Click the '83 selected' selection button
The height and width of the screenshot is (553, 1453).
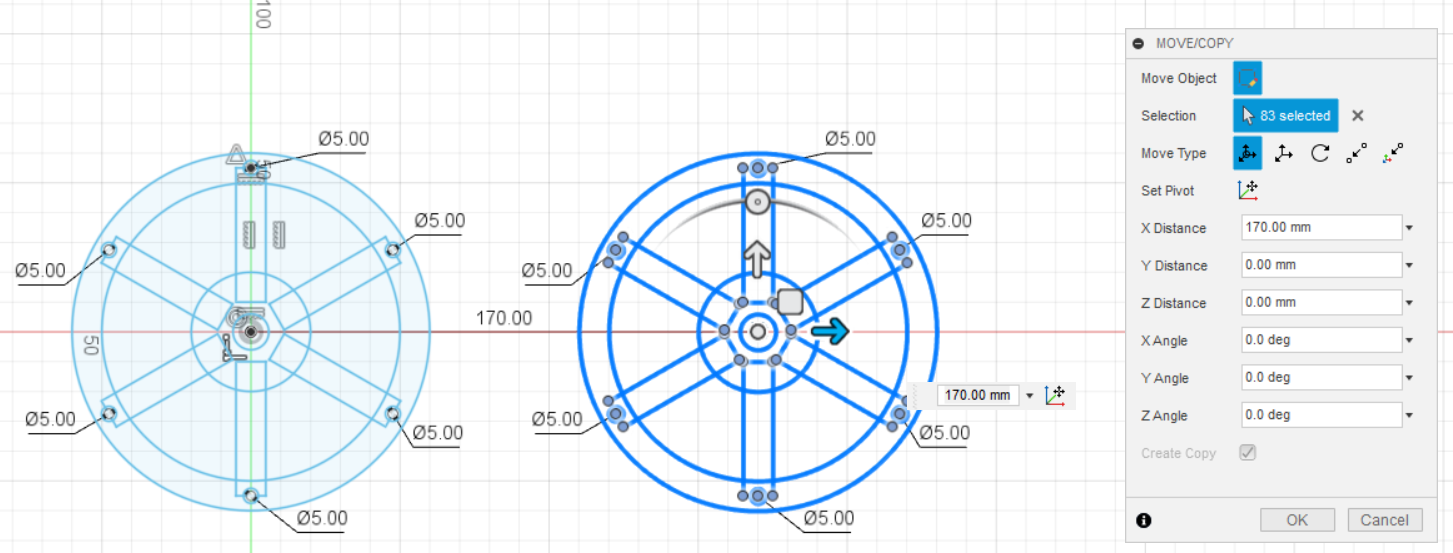(1285, 116)
